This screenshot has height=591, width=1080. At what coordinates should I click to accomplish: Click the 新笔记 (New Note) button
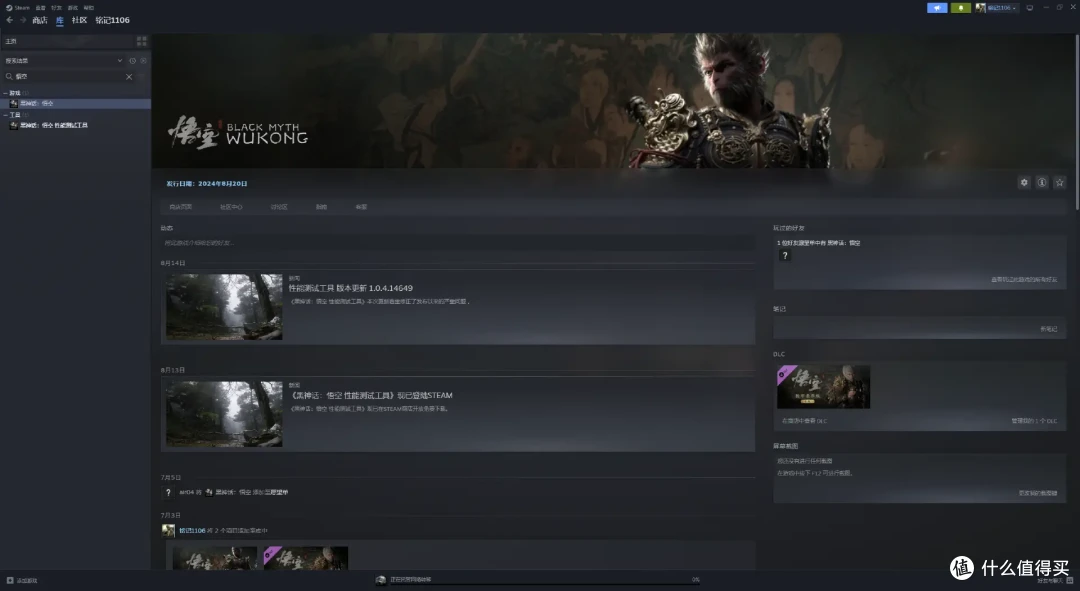pos(1048,329)
